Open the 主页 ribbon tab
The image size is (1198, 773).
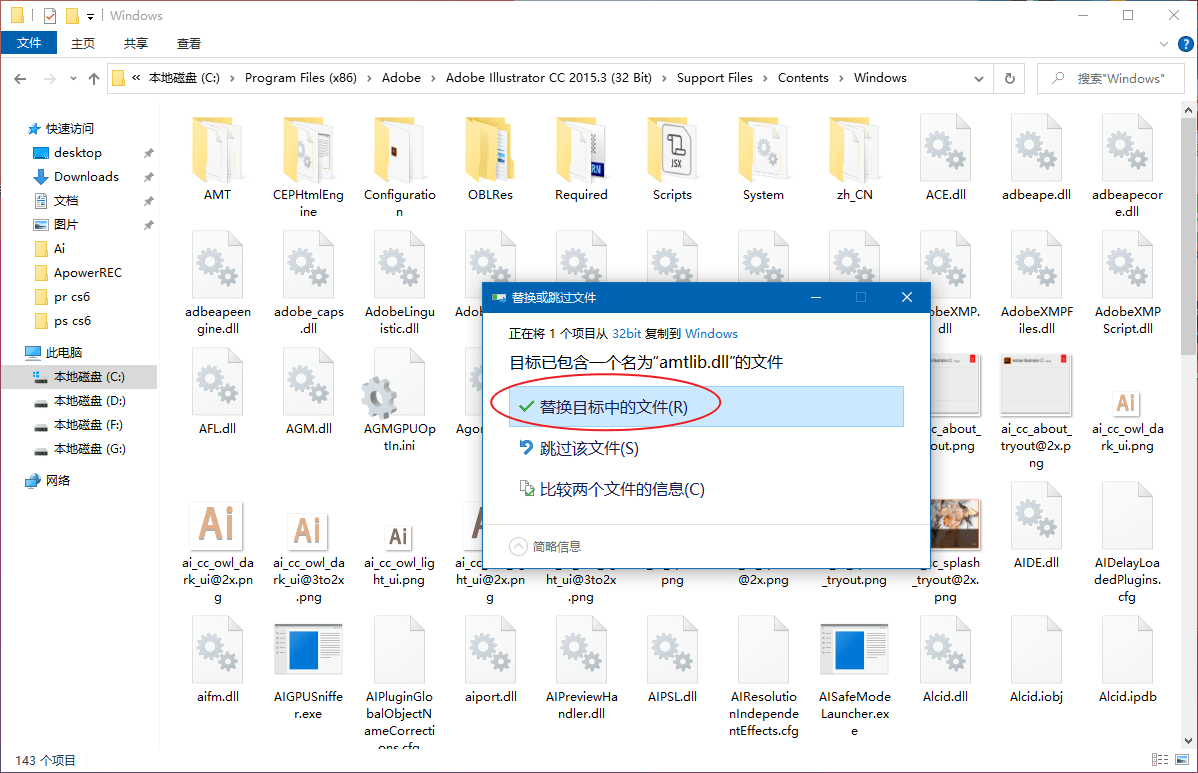click(x=83, y=44)
